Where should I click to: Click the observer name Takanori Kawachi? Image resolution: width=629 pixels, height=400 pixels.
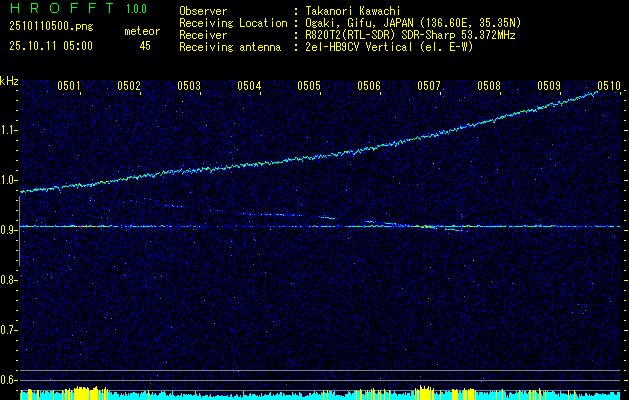[354, 10]
